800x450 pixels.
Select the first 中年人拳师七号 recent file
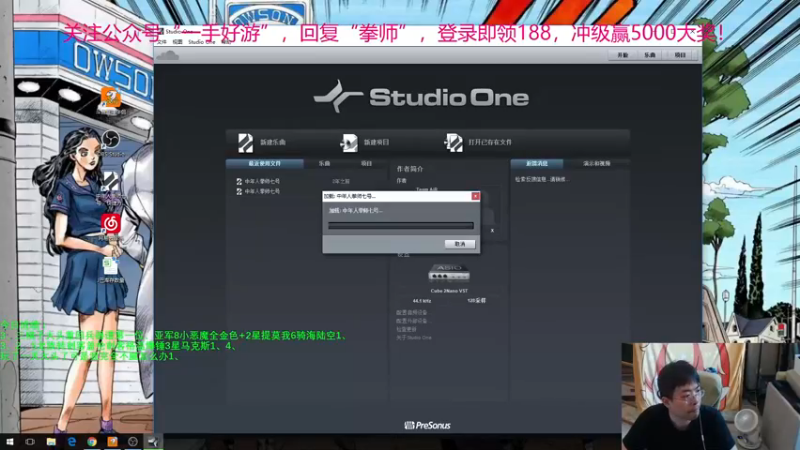point(262,181)
